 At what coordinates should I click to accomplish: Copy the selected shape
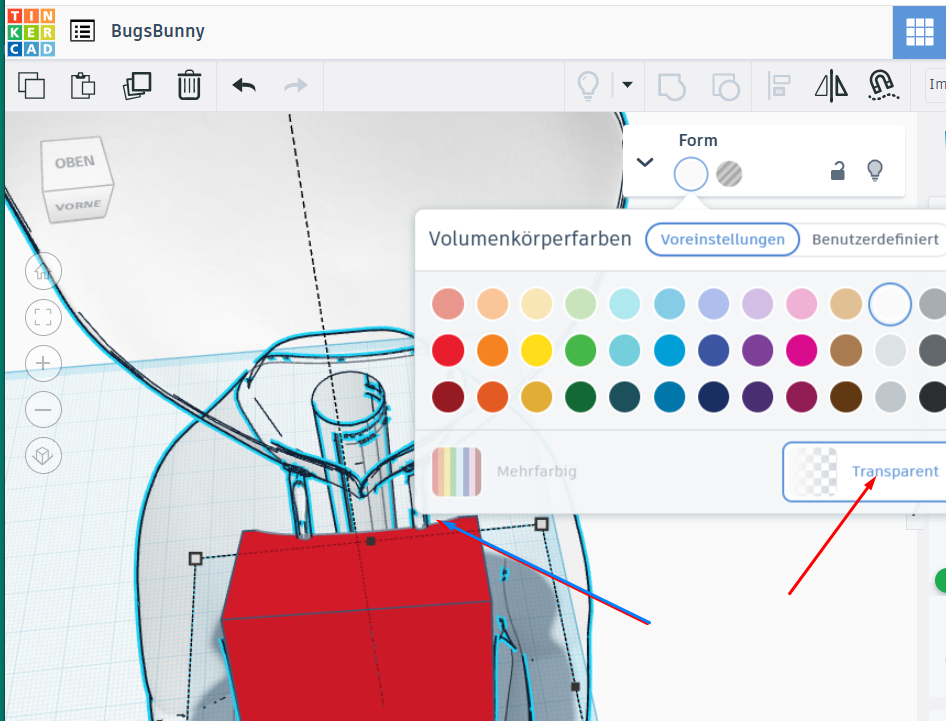coord(31,86)
